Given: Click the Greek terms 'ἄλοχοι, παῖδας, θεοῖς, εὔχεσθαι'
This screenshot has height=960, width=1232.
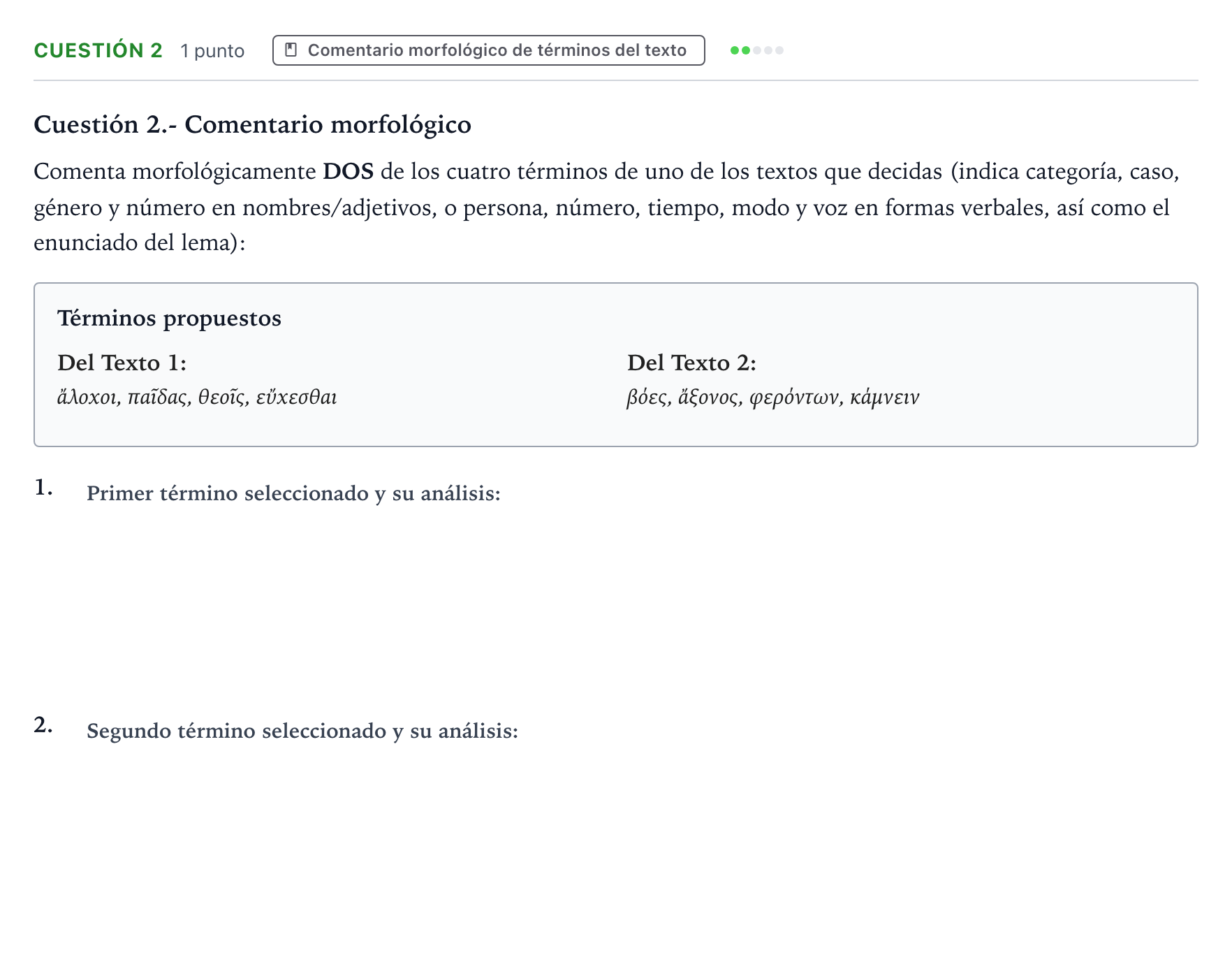Looking at the screenshot, I should click(x=198, y=397).
